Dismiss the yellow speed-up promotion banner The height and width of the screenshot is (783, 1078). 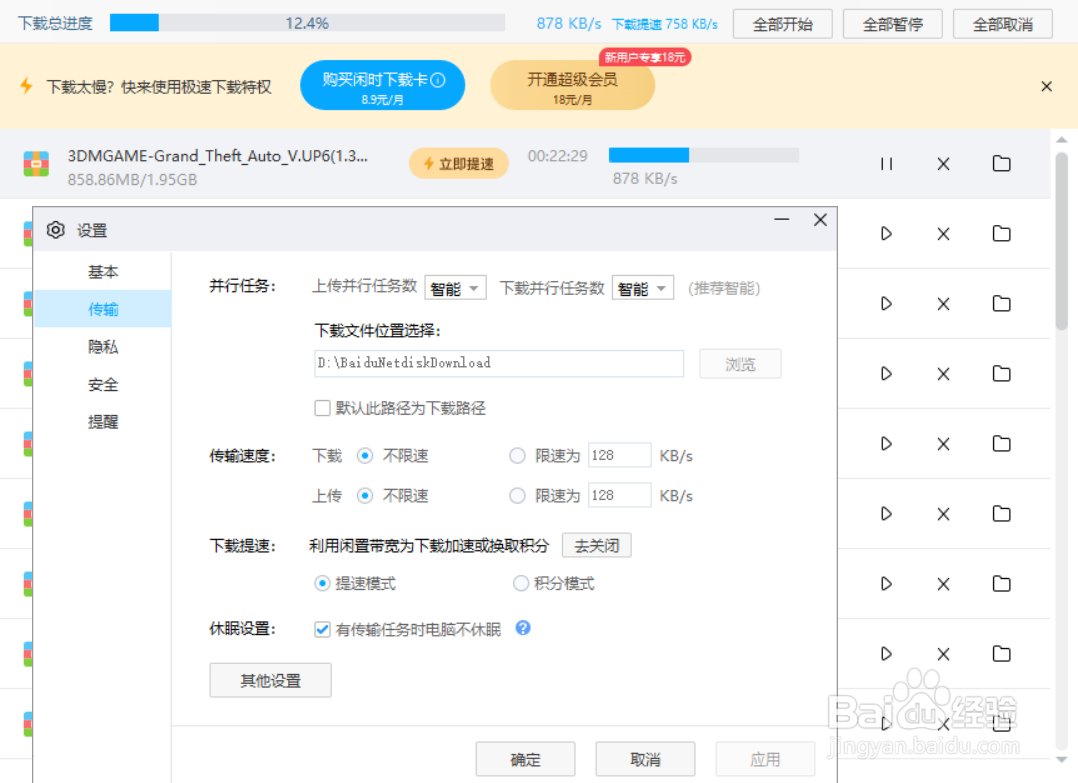1046,86
